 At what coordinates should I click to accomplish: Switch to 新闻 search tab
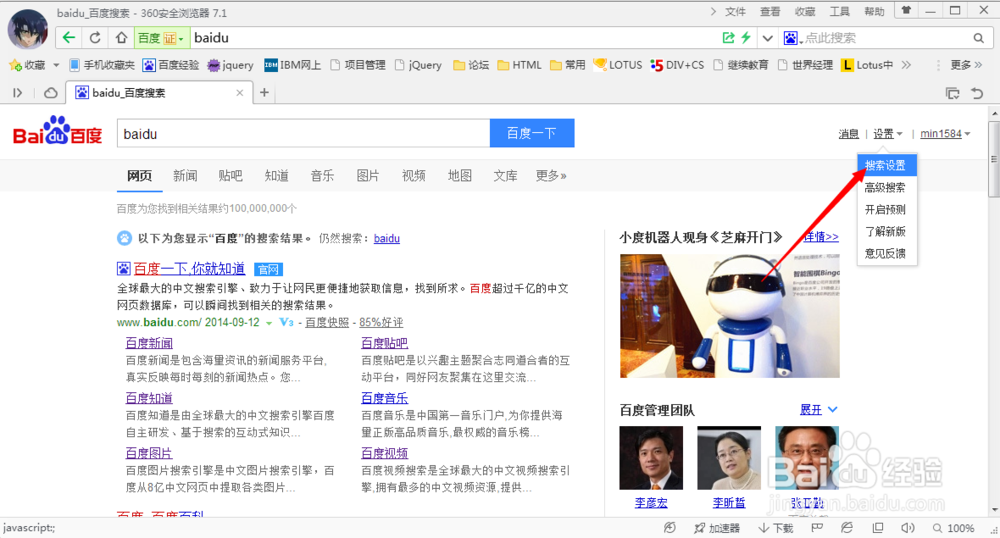tap(185, 175)
